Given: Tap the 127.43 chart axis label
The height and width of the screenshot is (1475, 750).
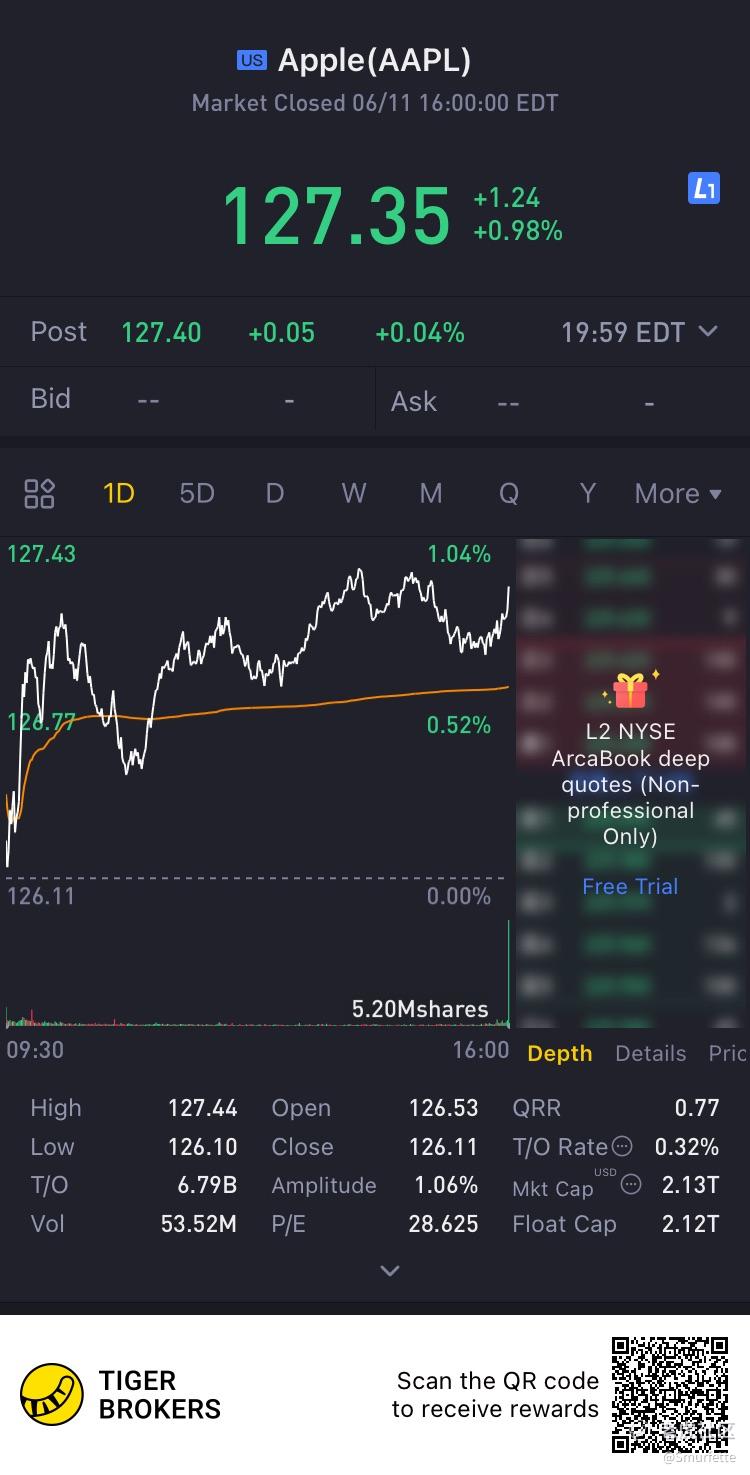Looking at the screenshot, I should [x=41, y=554].
